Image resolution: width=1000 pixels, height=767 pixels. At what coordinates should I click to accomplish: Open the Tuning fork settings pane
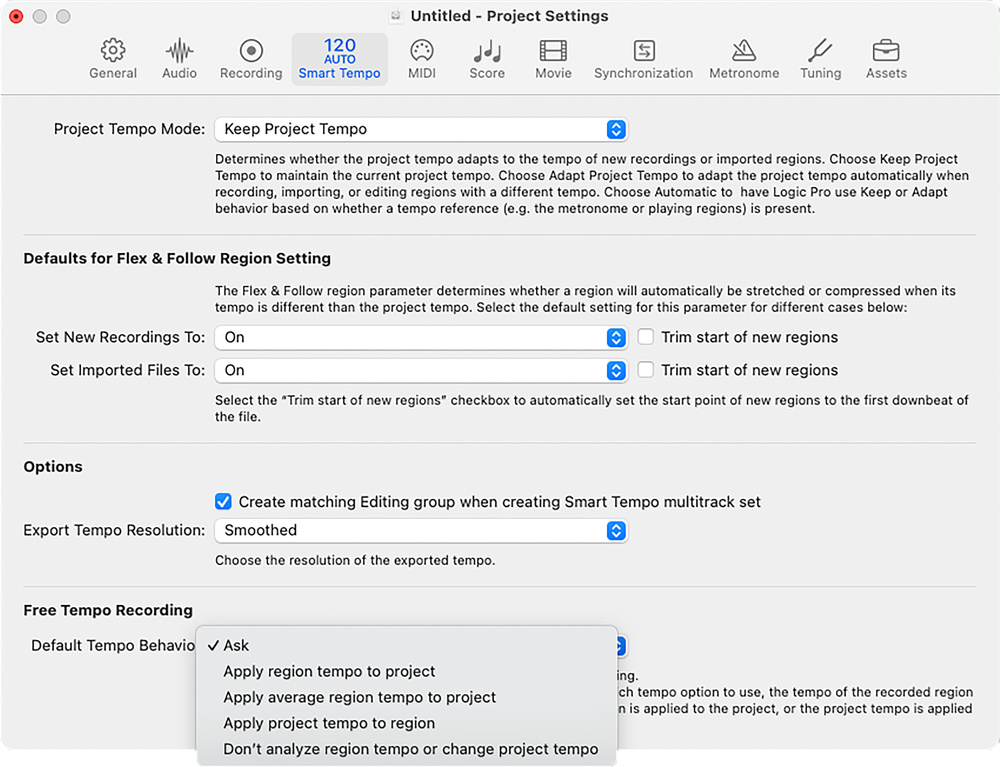tap(820, 51)
